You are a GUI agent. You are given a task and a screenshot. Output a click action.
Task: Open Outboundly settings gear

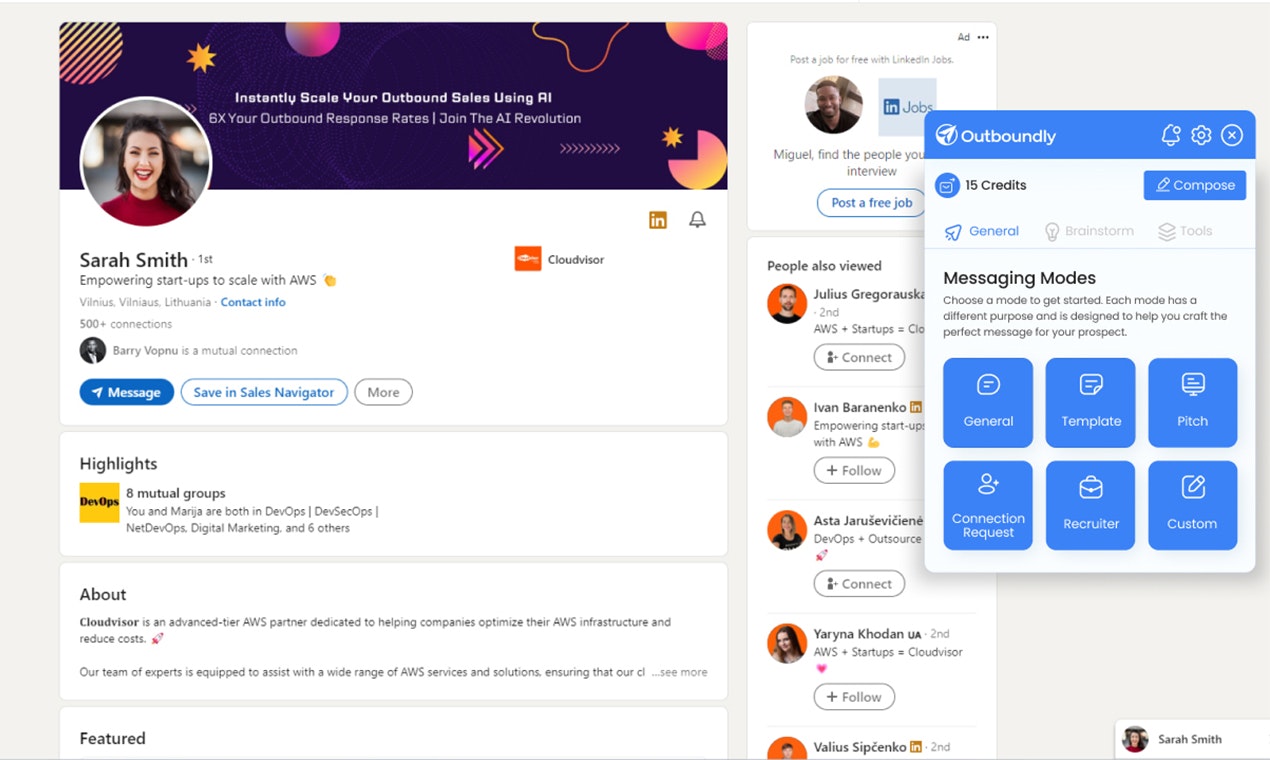(x=1201, y=135)
